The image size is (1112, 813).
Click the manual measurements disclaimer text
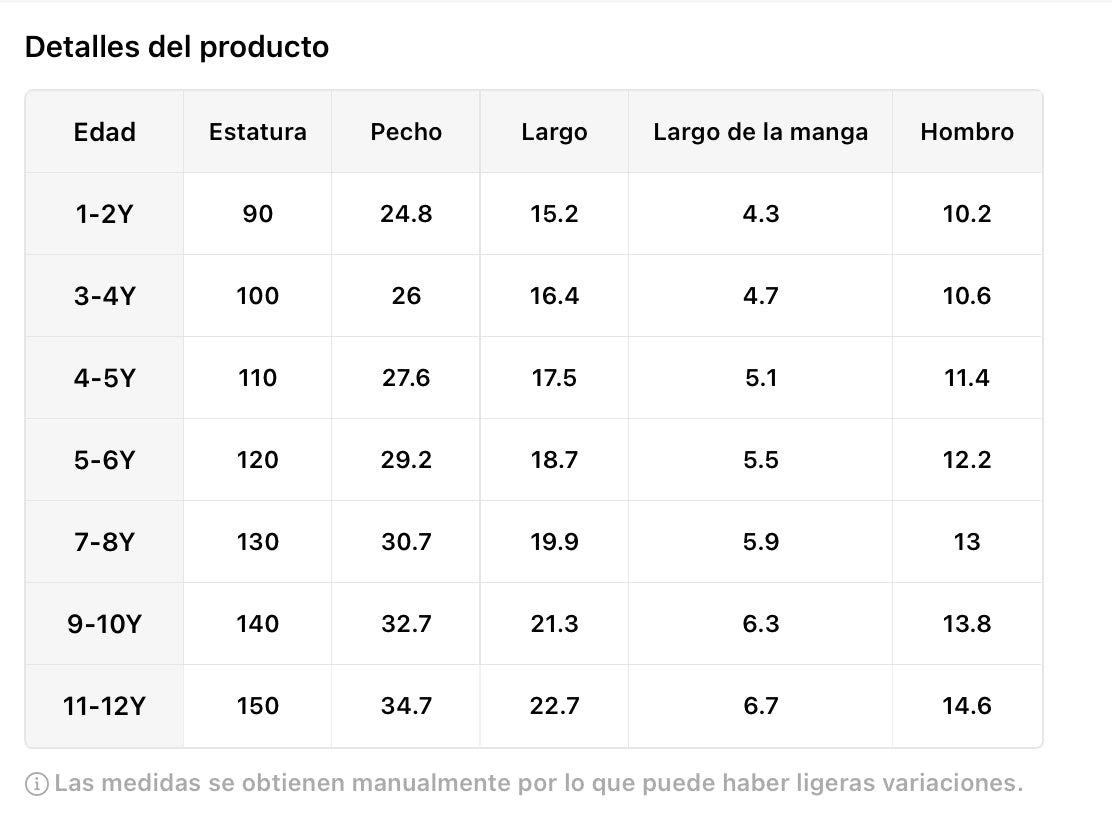(538, 783)
